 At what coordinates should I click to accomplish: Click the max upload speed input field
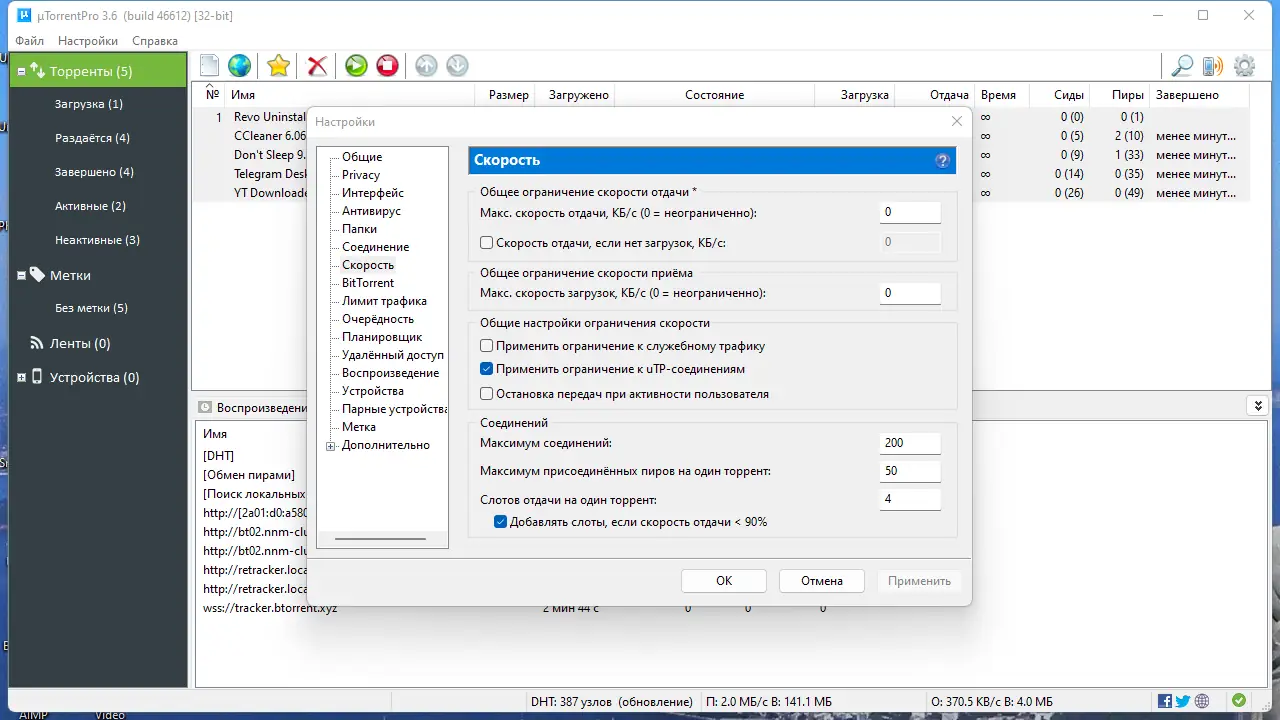[910, 213]
